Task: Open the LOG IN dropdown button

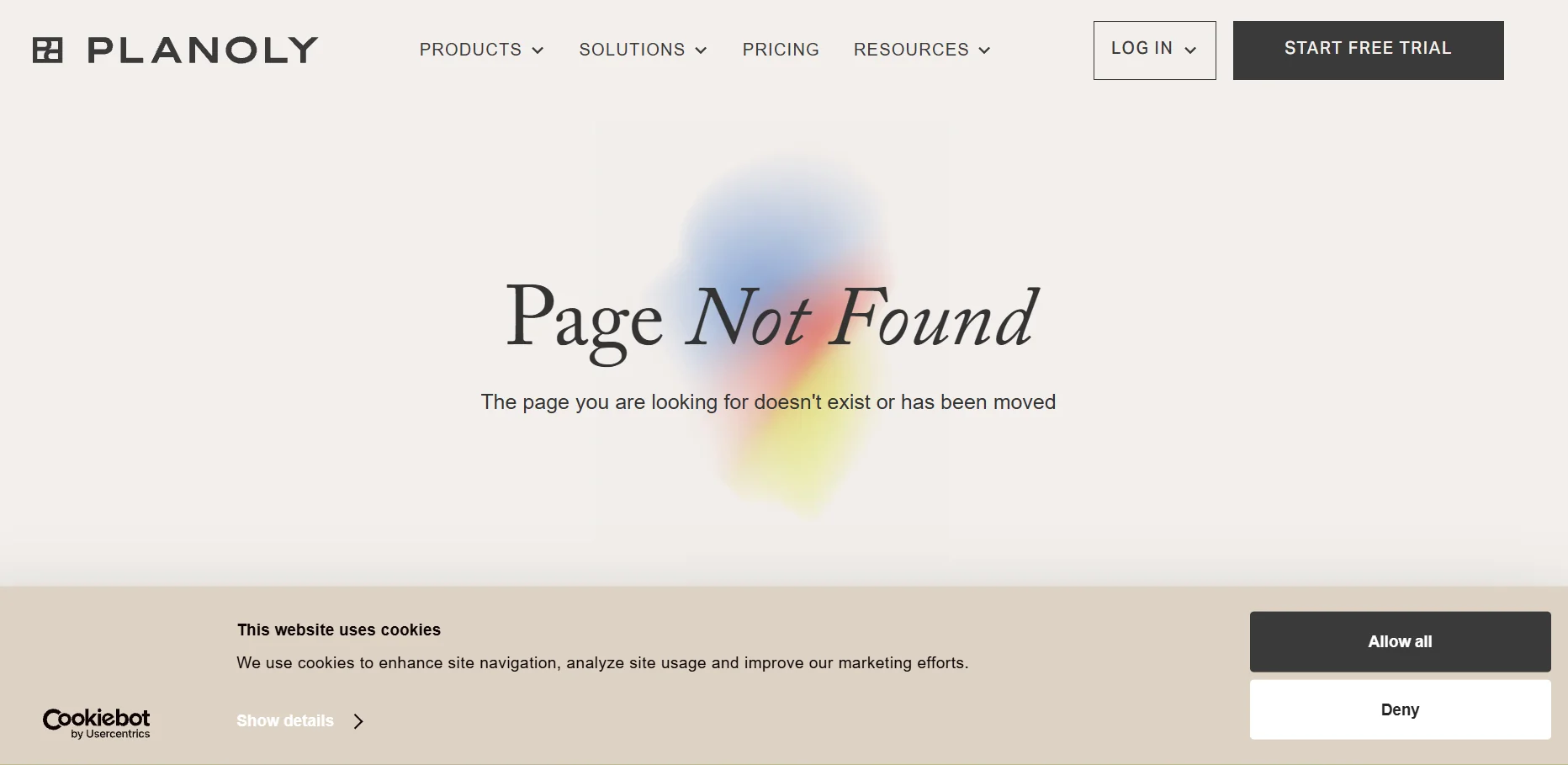Action: (1154, 50)
